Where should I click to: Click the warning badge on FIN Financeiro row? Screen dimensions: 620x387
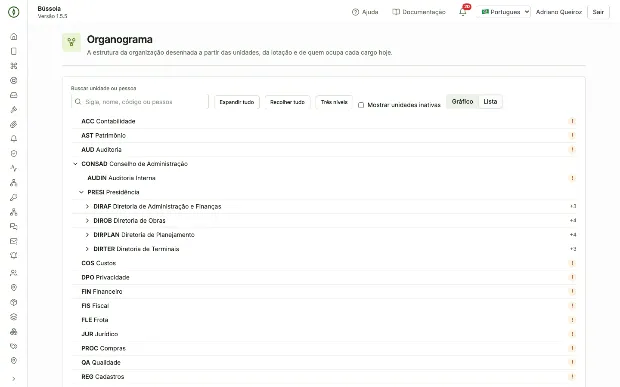(572, 291)
